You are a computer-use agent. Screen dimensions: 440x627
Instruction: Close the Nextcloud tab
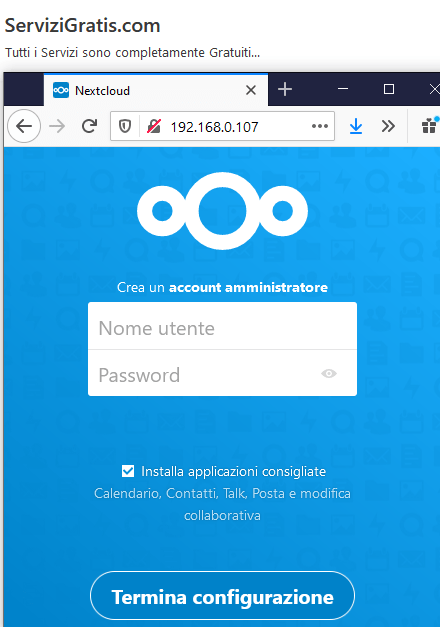(251, 90)
